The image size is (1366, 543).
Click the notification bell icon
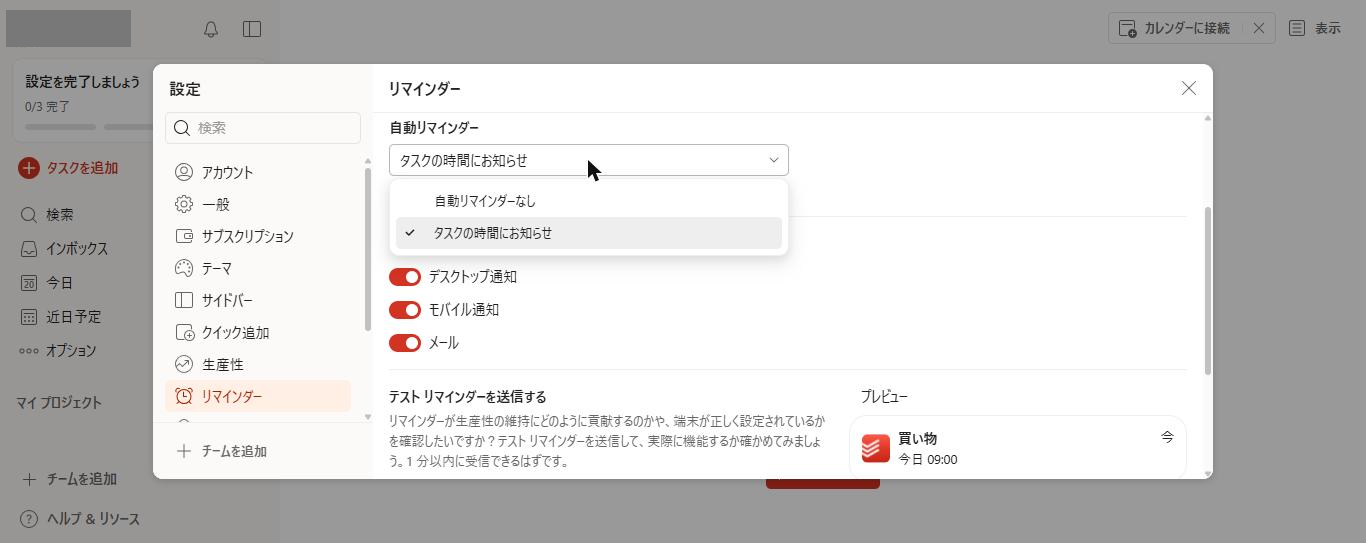click(211, 29)
